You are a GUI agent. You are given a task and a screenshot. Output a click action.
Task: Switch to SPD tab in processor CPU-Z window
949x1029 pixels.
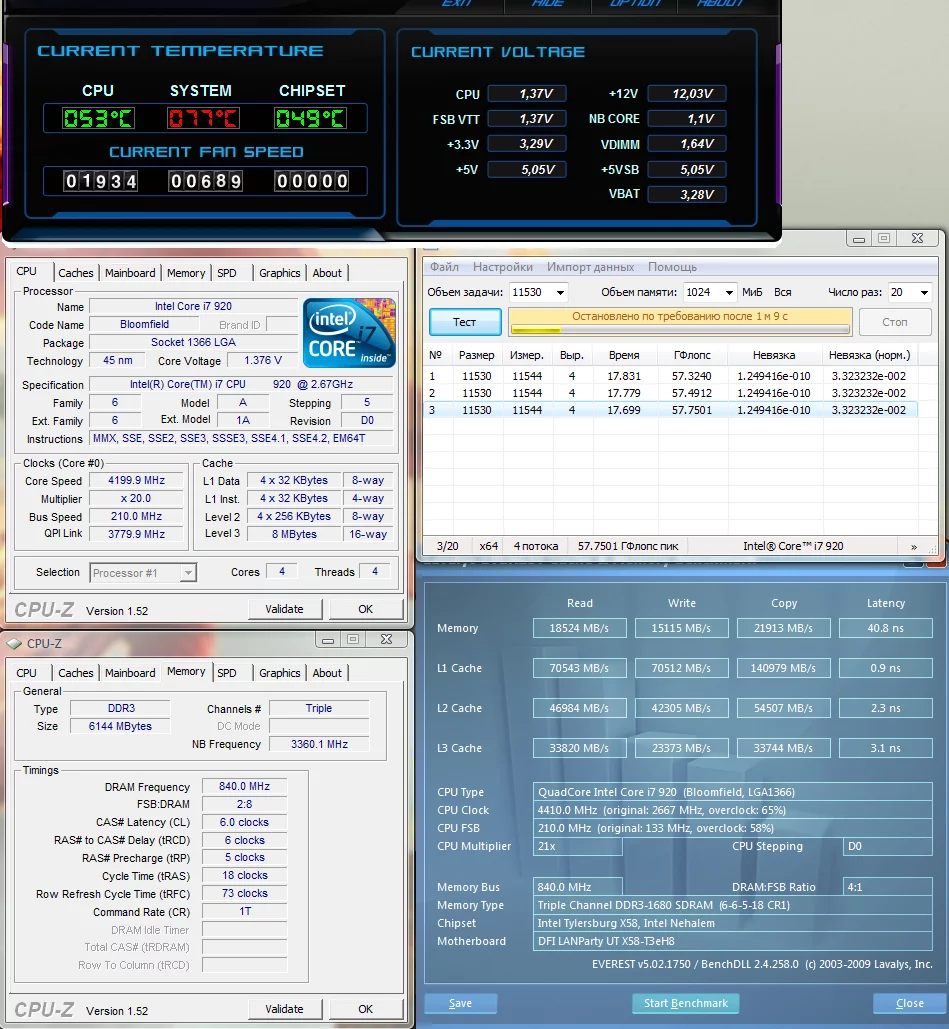[x=226, y=273]
